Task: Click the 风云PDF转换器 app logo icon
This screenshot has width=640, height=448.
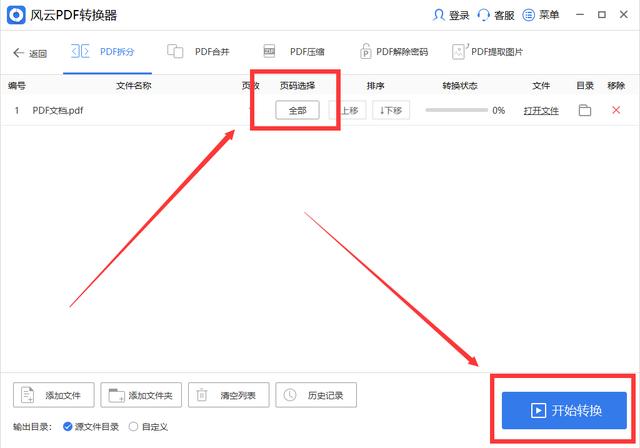Action: [x=16, y=16]
